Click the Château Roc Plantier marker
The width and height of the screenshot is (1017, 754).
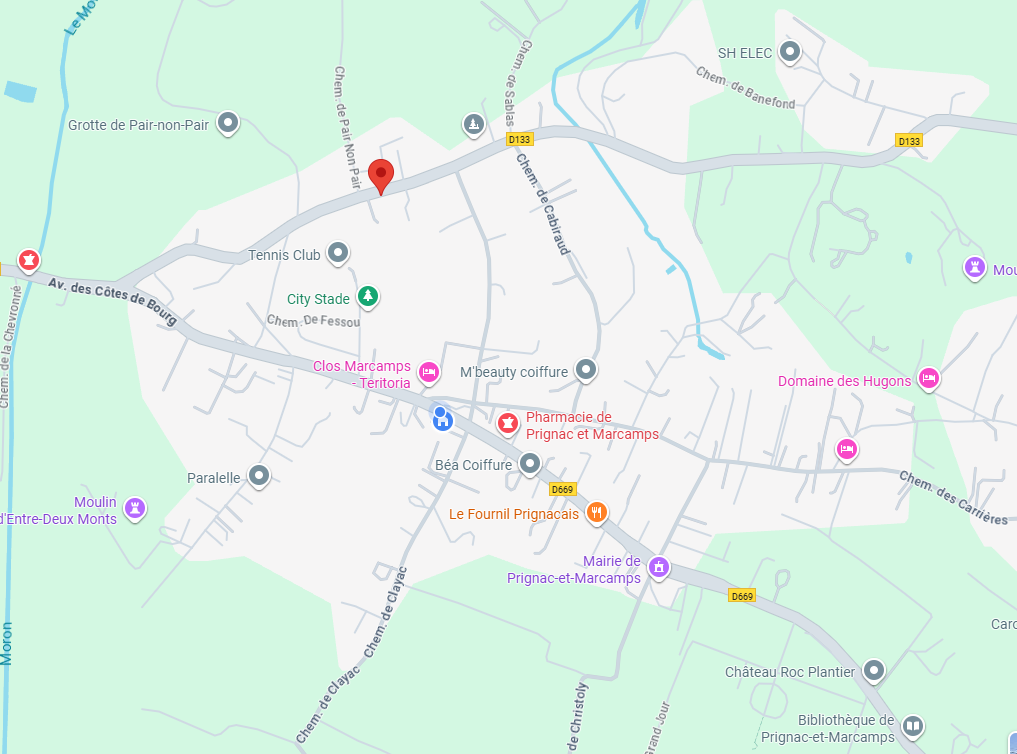coord(874,670)
